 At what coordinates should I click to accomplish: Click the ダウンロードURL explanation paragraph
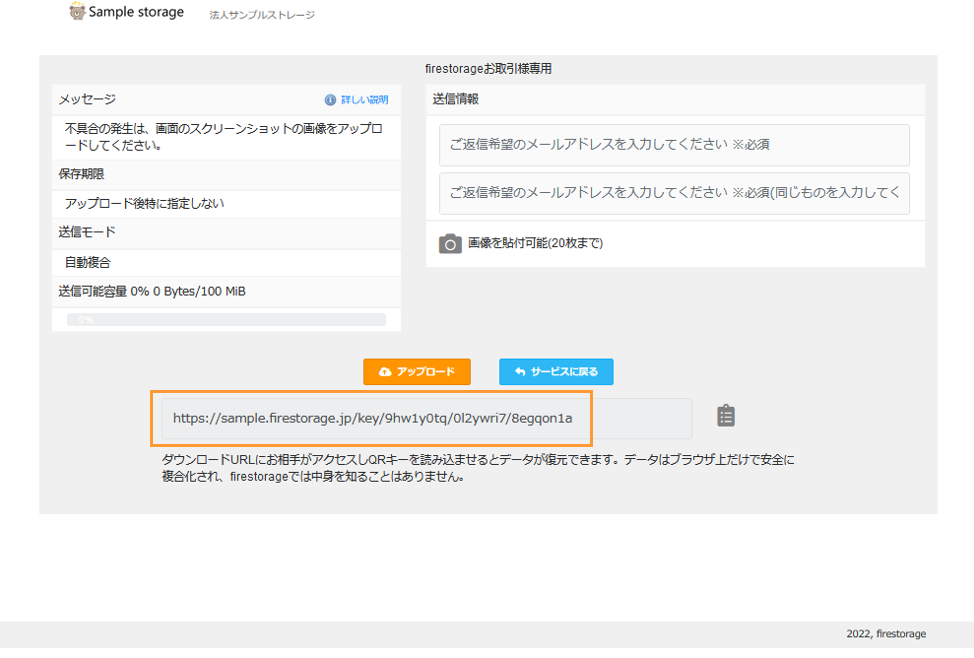[x=478, y=468]
